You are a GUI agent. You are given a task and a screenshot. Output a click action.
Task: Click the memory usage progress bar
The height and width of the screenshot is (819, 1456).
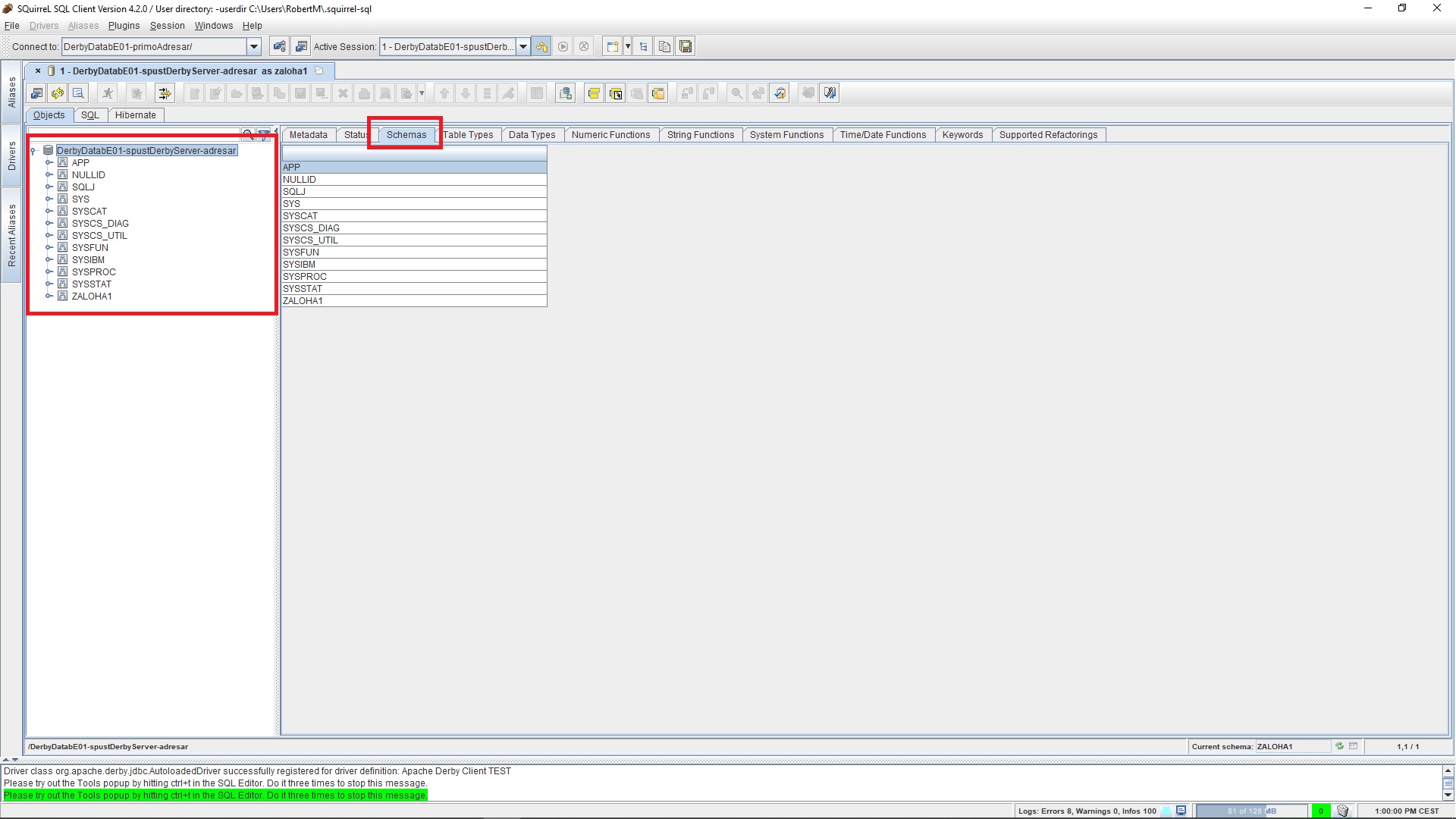(x=1251, y=811)
